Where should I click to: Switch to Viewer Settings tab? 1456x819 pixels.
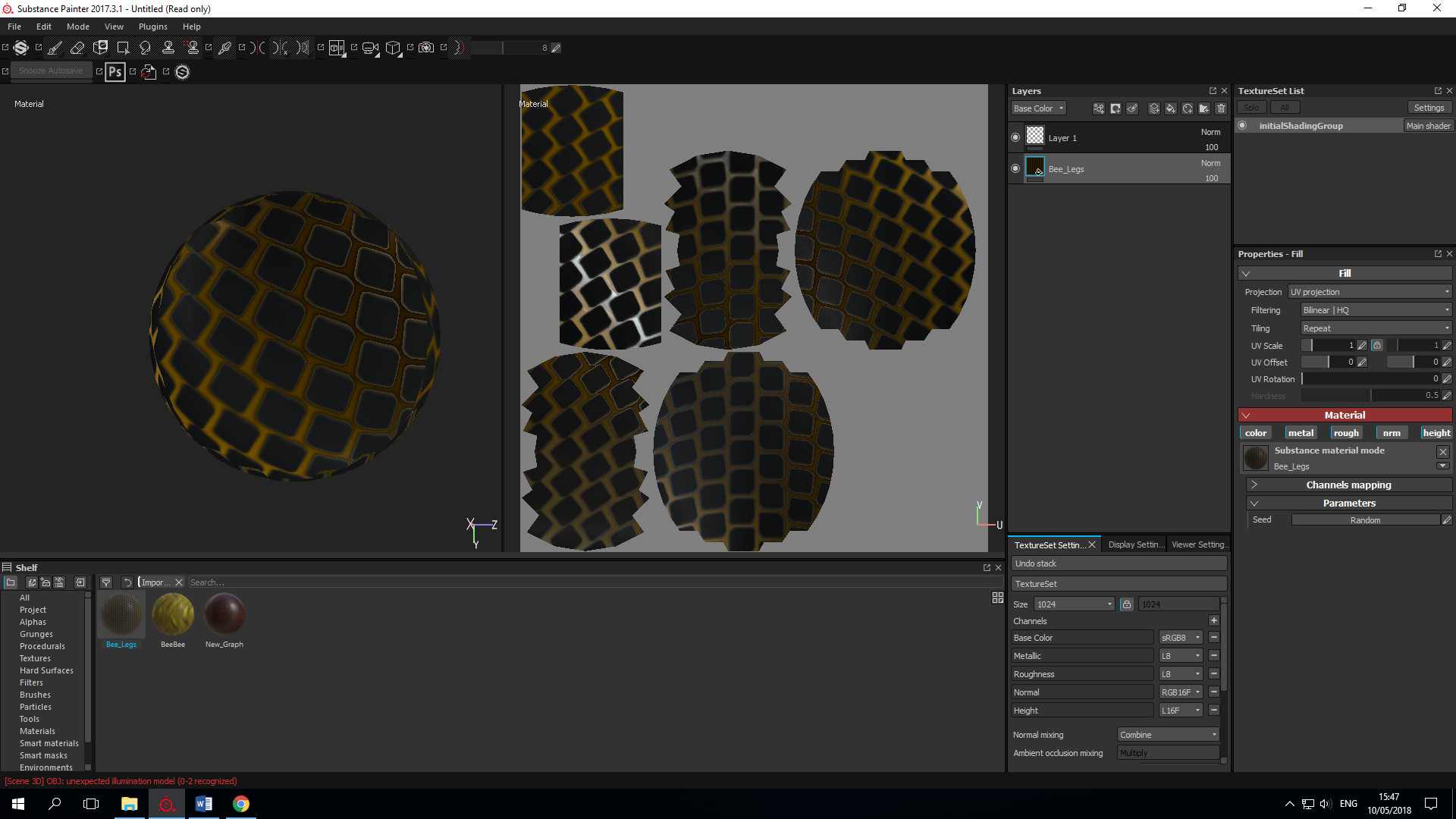1199,544
